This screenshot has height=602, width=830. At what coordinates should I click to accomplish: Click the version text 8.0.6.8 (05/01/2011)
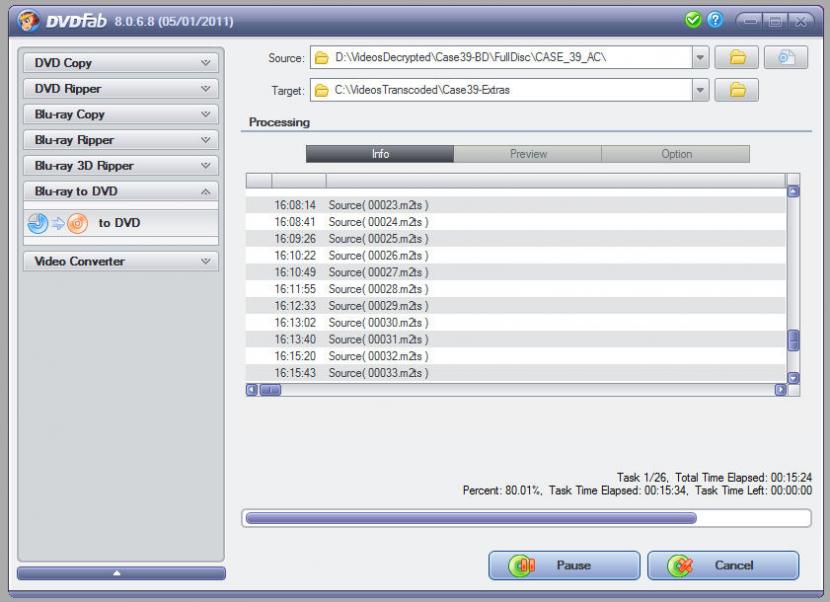pyautogui.click(x=174, y=22)
